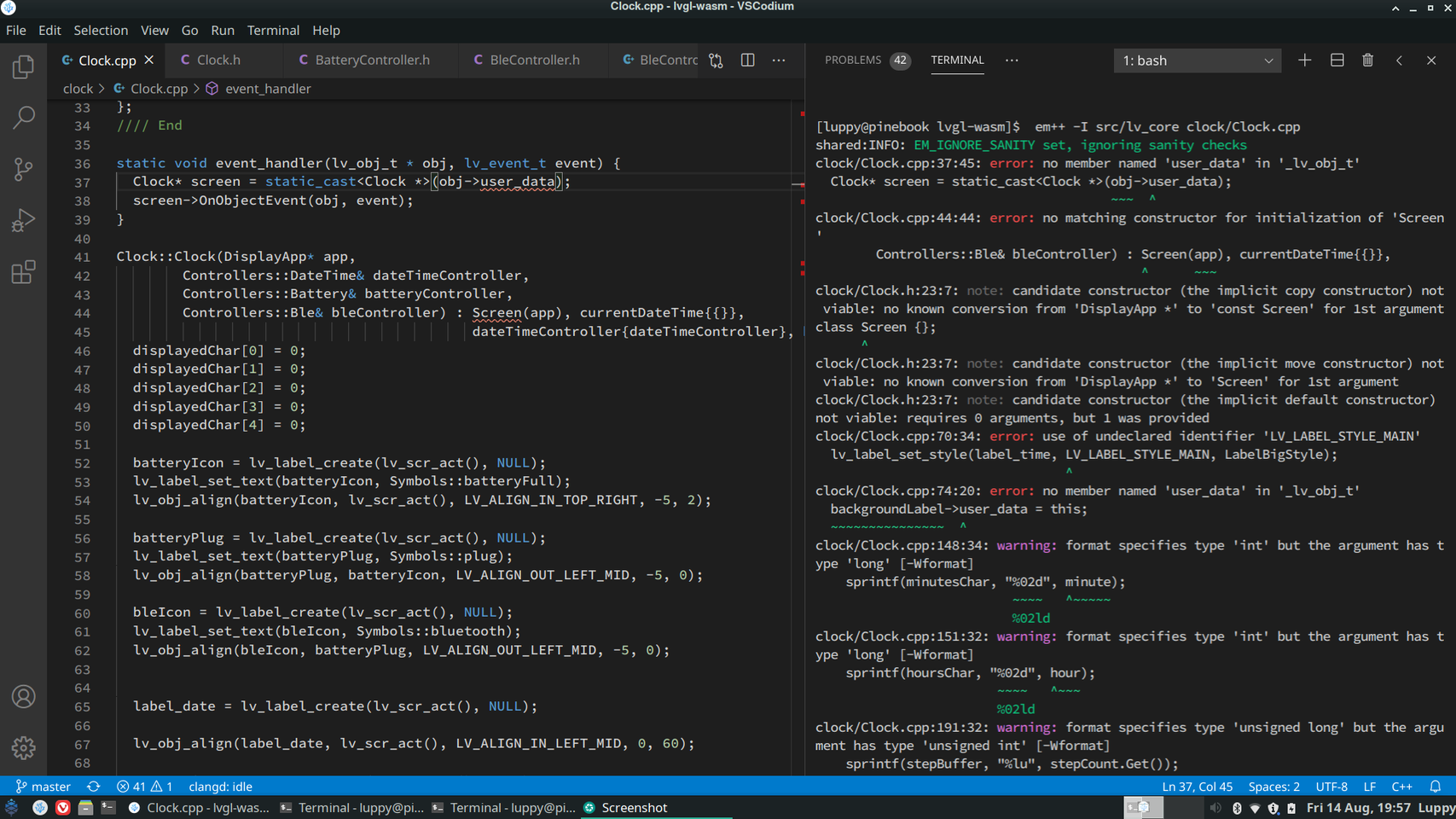Click the errors and warnings count
Image resolution: width=1456 pixels, height=819 pixels.
[x=144, y=787]
